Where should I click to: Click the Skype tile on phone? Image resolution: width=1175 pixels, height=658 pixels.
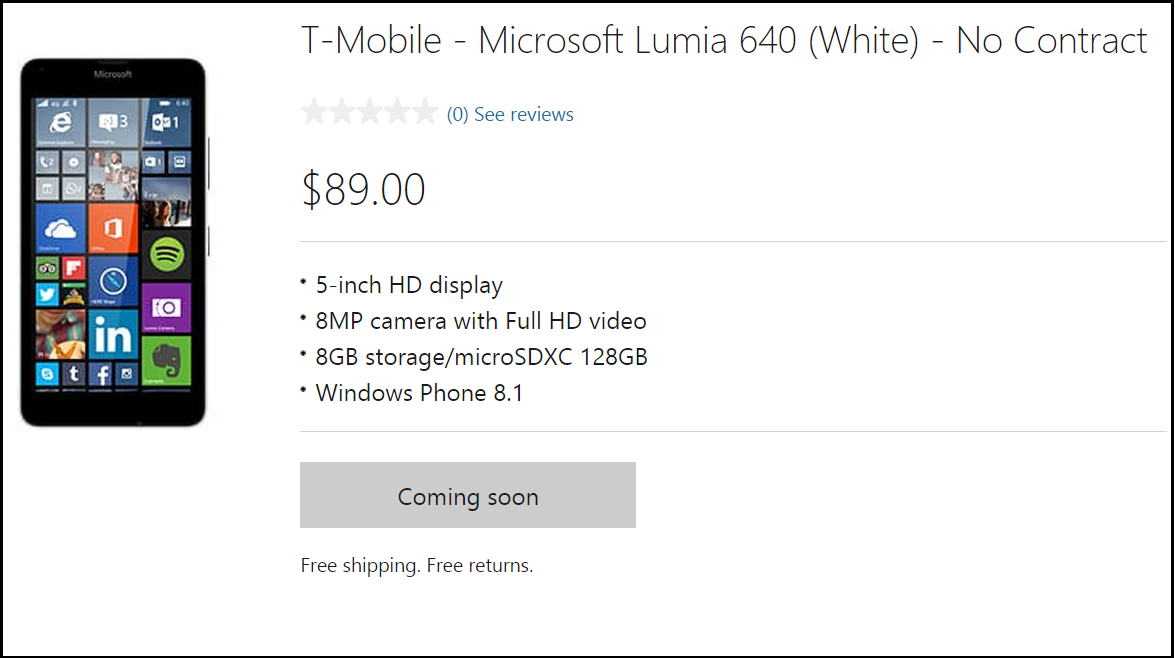[x=47, y=374]
